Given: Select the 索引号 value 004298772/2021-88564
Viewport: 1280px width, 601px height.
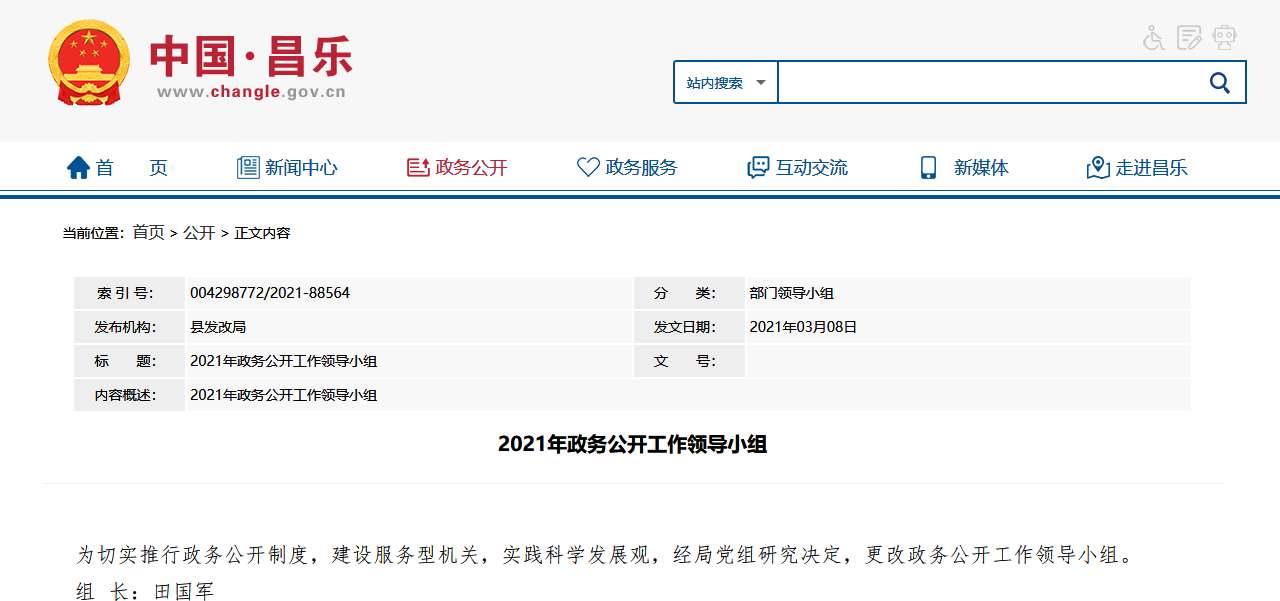Looking at the screenshot, I should coord(268,292).
